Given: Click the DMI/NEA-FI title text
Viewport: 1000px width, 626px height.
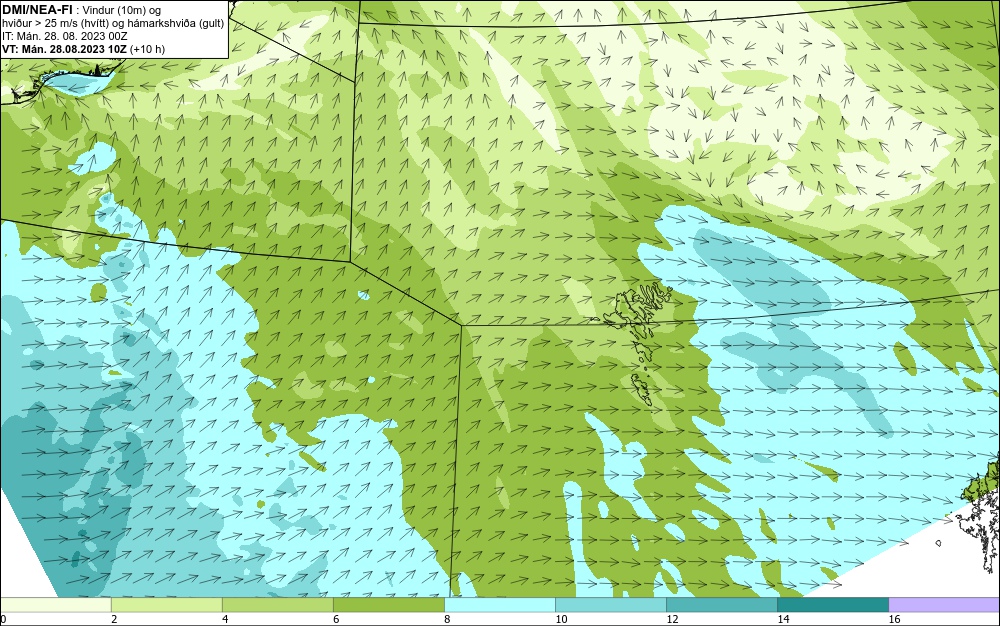Looking at the screenshot, I should click(x=37, y=10).
